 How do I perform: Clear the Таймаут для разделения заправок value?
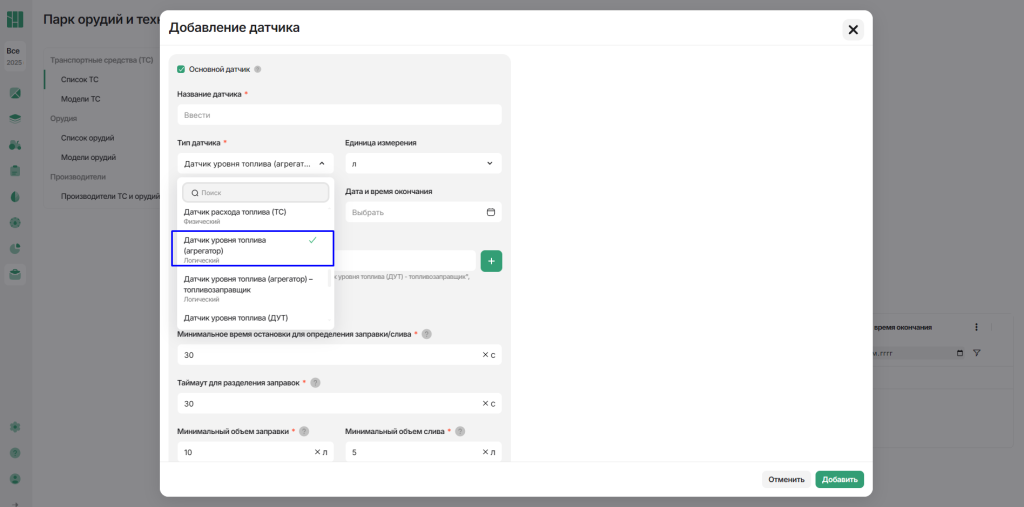pyautogui.click(x=485, y=403)
